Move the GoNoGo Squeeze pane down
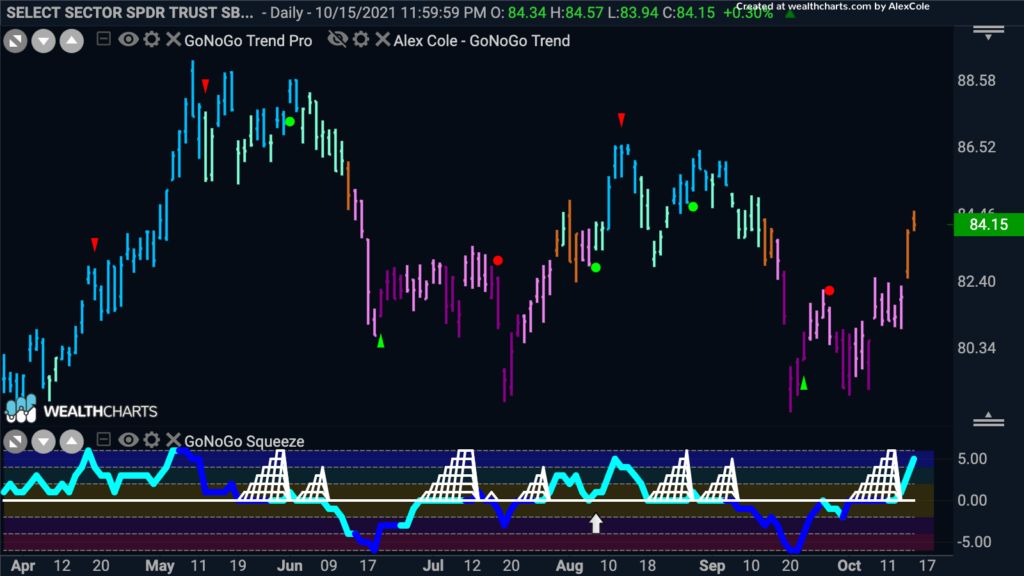 tap(43, 441)
